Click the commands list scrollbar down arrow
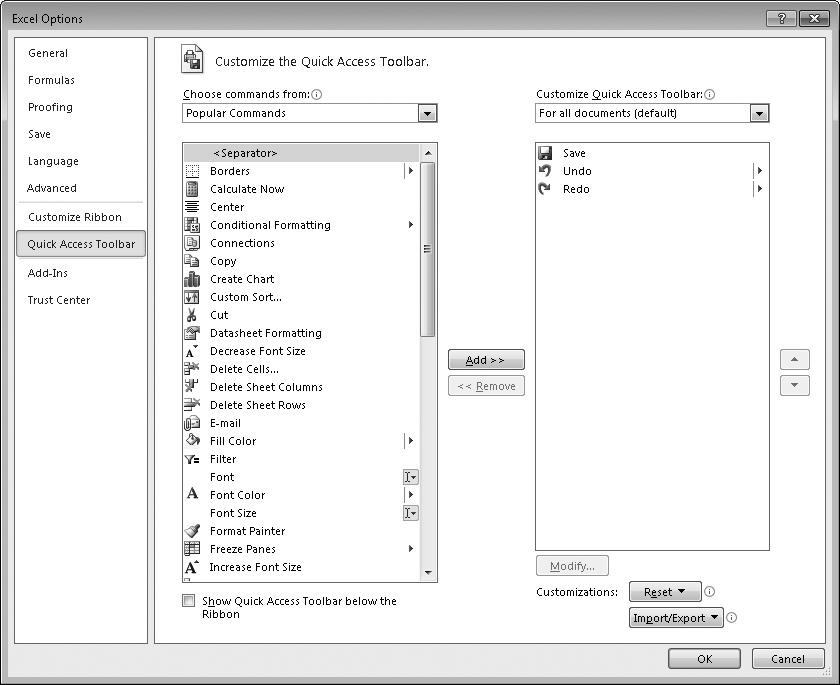Screen dimensions: 840x685 pos(428,573)
